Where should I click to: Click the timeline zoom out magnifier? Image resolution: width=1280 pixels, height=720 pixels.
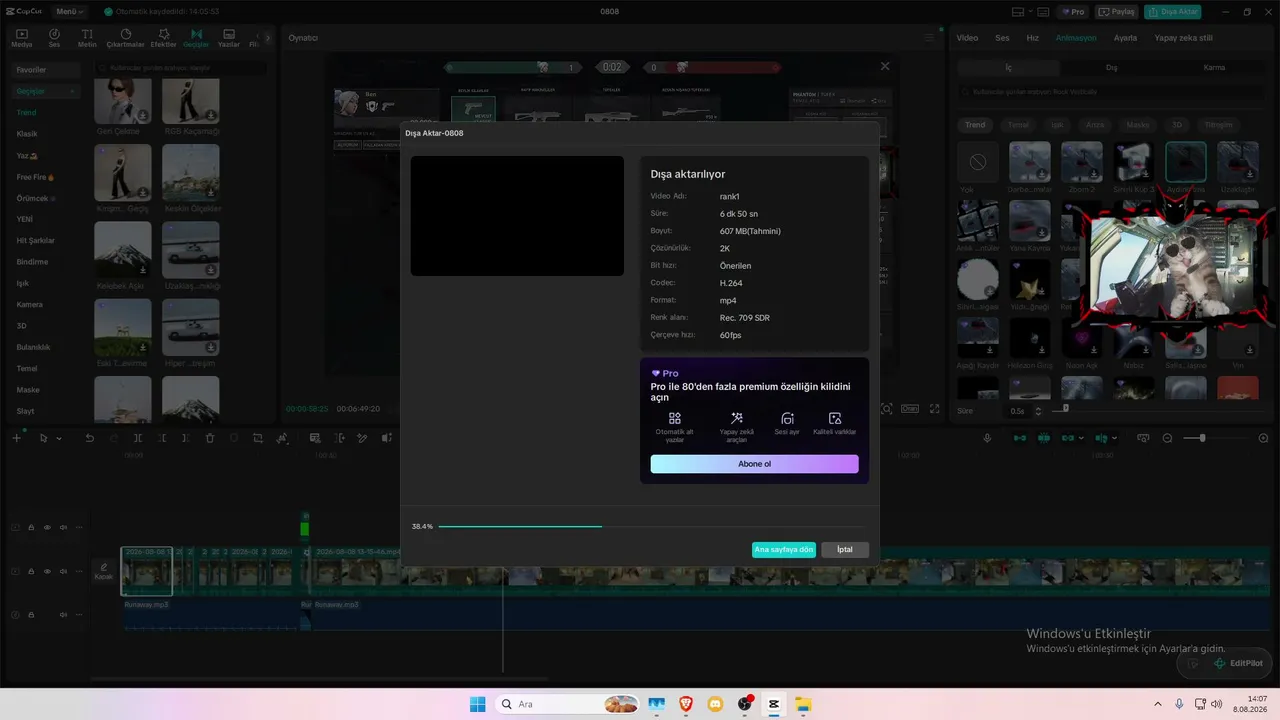point(1167,438)
